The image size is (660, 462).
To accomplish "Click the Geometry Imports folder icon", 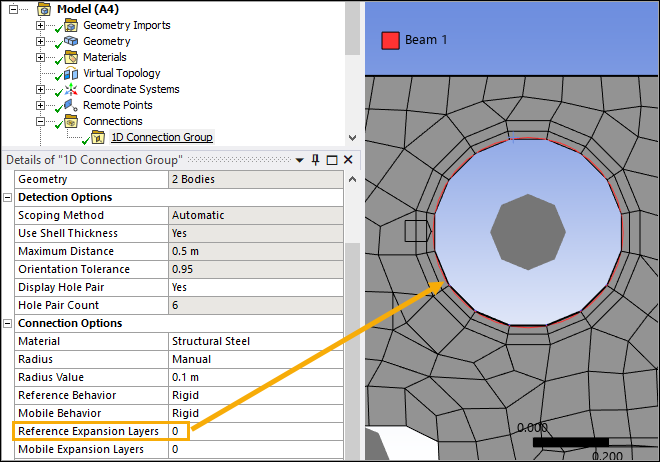I will [72, 25].
